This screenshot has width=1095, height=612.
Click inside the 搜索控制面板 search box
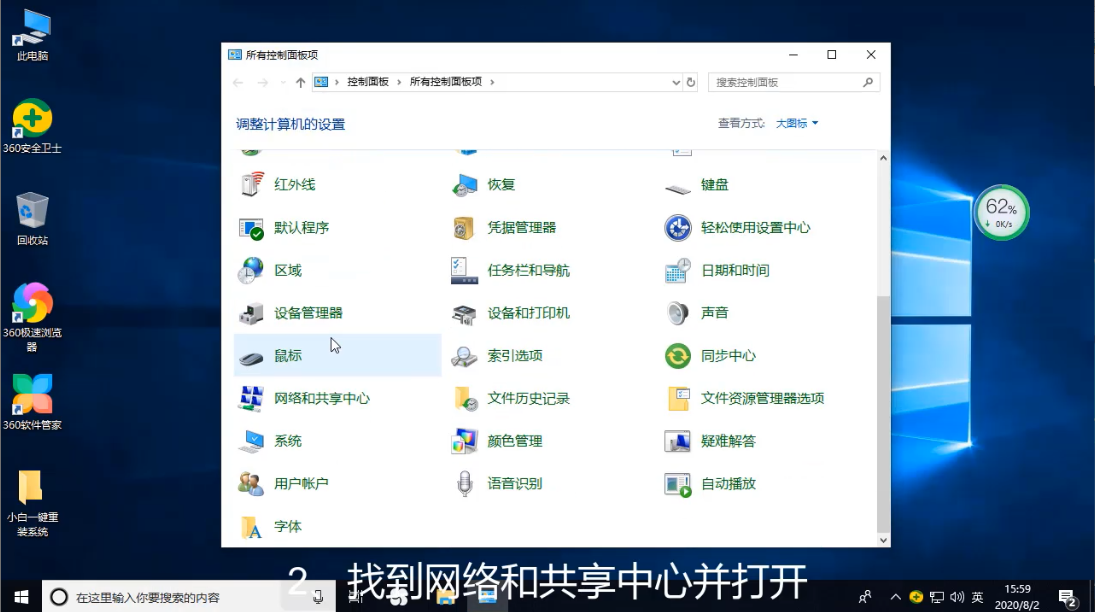coord(785,82)
